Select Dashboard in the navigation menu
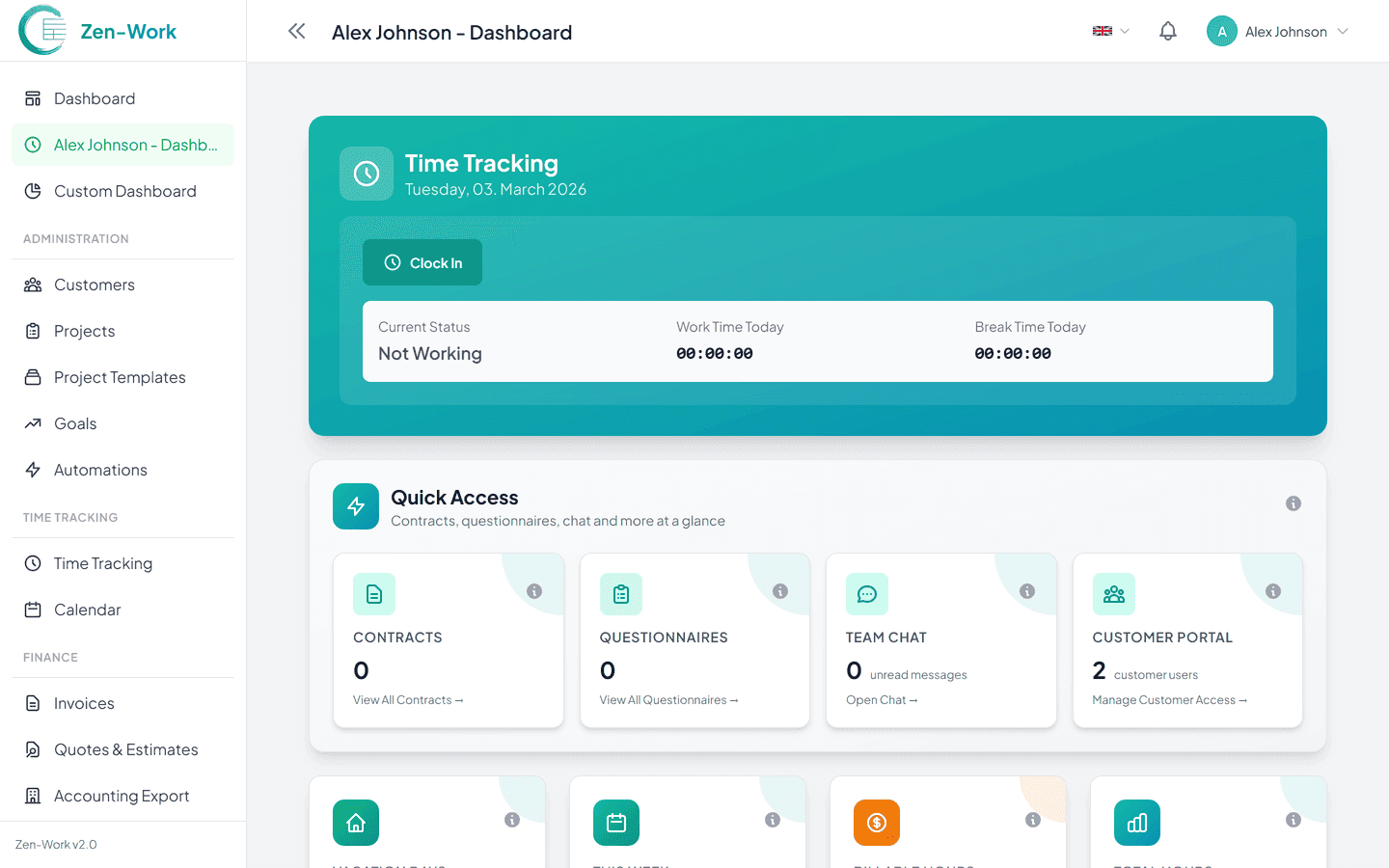This screenshot has width=1389, height=868. [x=95, y=98]
